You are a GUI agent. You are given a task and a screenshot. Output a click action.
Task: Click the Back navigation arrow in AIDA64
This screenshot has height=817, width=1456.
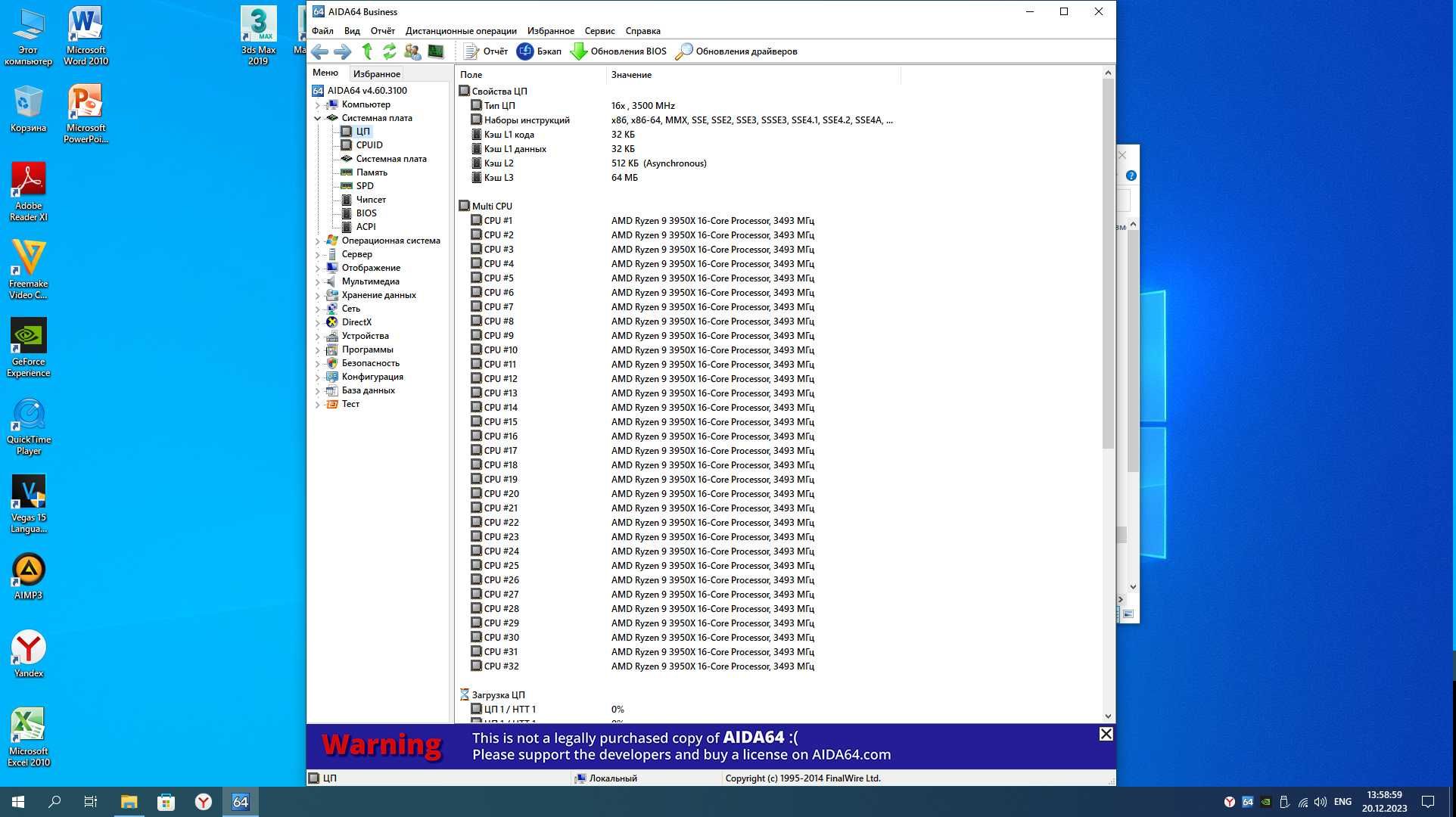pos(319,51)
